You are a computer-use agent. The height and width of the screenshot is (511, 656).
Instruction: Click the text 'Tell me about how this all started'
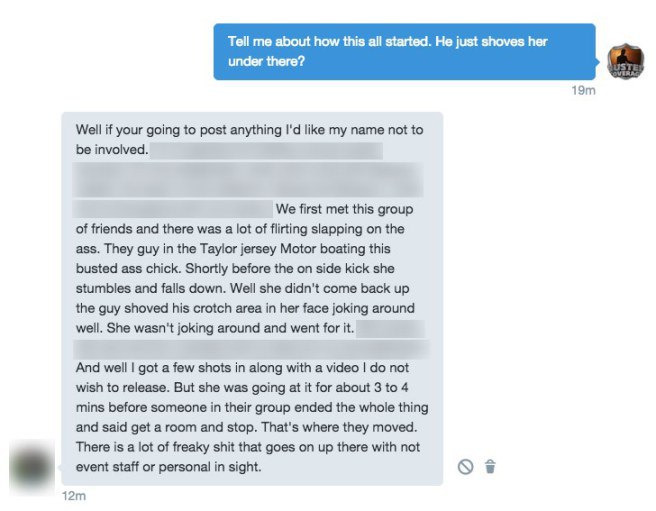click(x=328, y=41)
